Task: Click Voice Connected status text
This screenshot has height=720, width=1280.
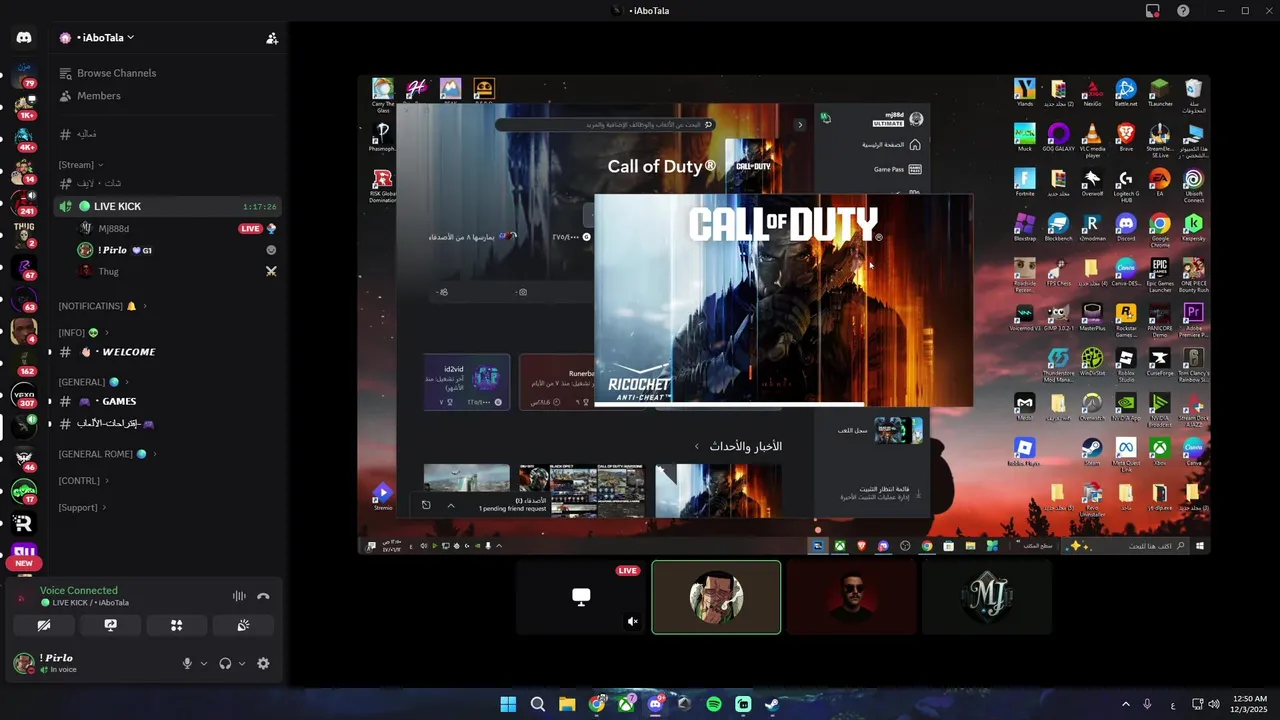Action: coord(78,591)
